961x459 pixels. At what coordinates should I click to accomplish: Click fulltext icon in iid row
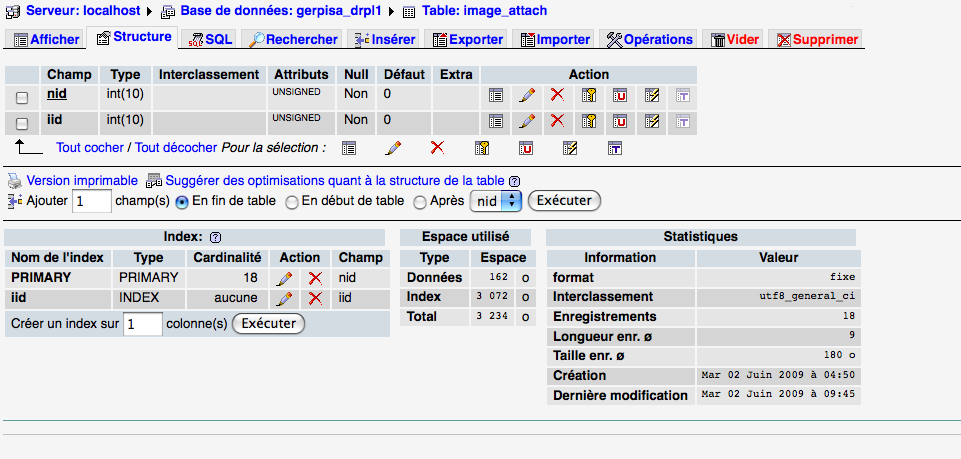click(x=683, y=121)
